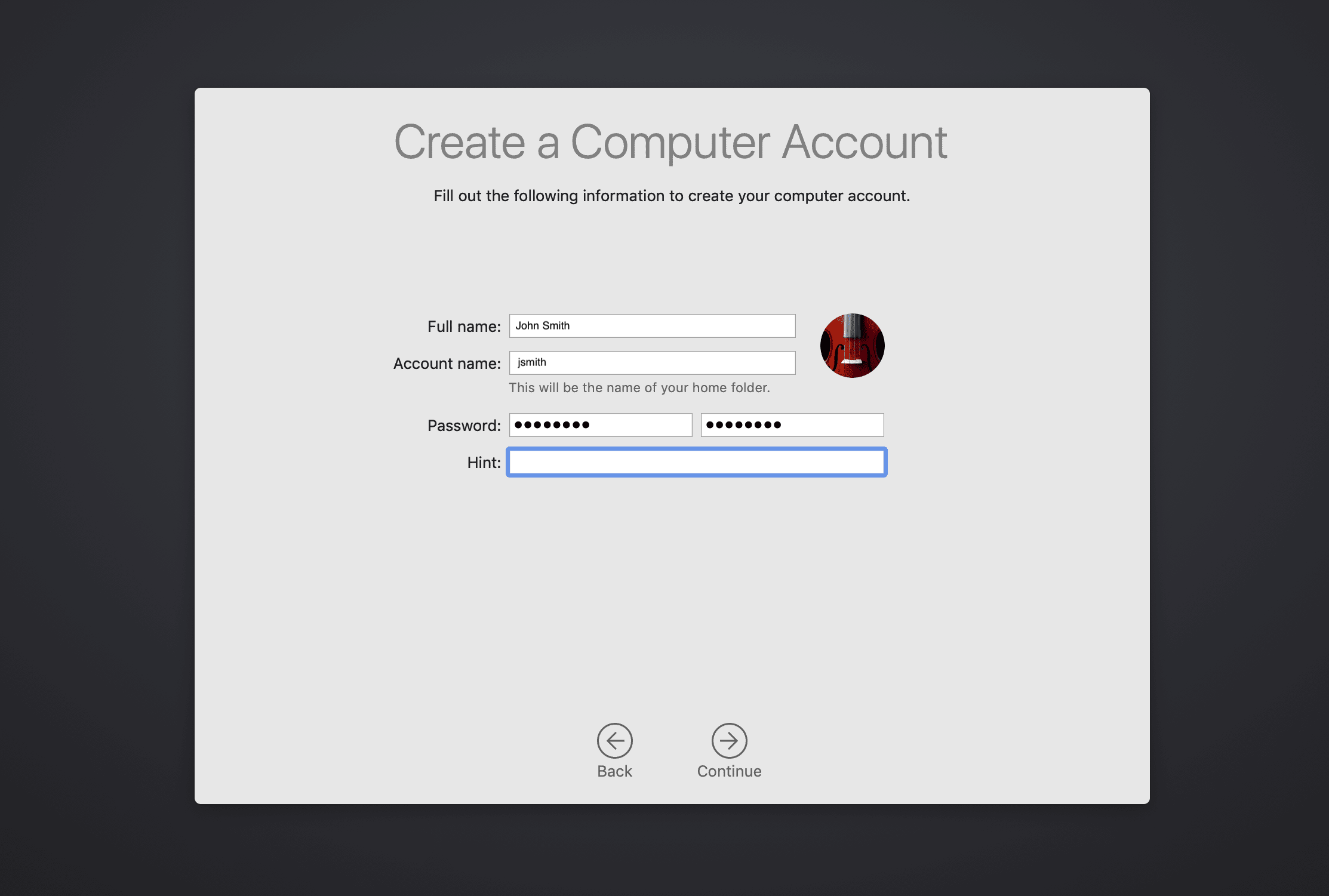Click the empty Hint field

(x=697, y=462)
